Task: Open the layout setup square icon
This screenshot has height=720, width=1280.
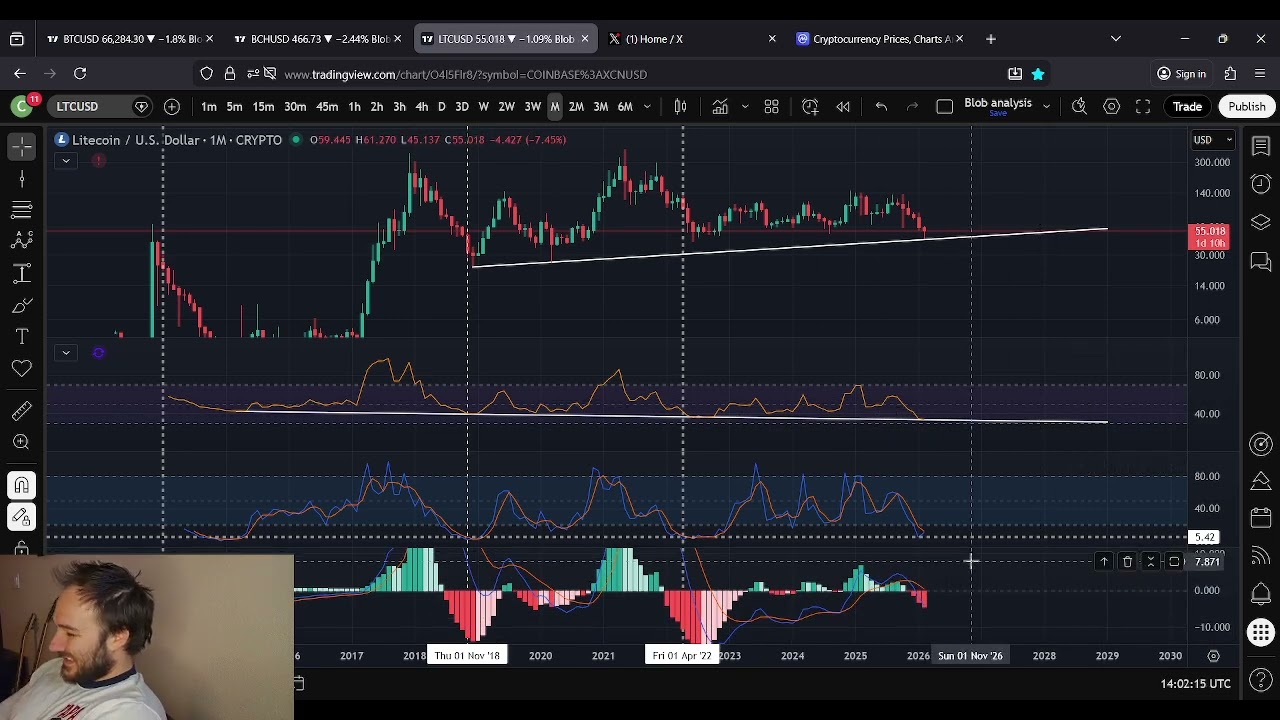Action: pyautogui.click(x=944, y=107)
